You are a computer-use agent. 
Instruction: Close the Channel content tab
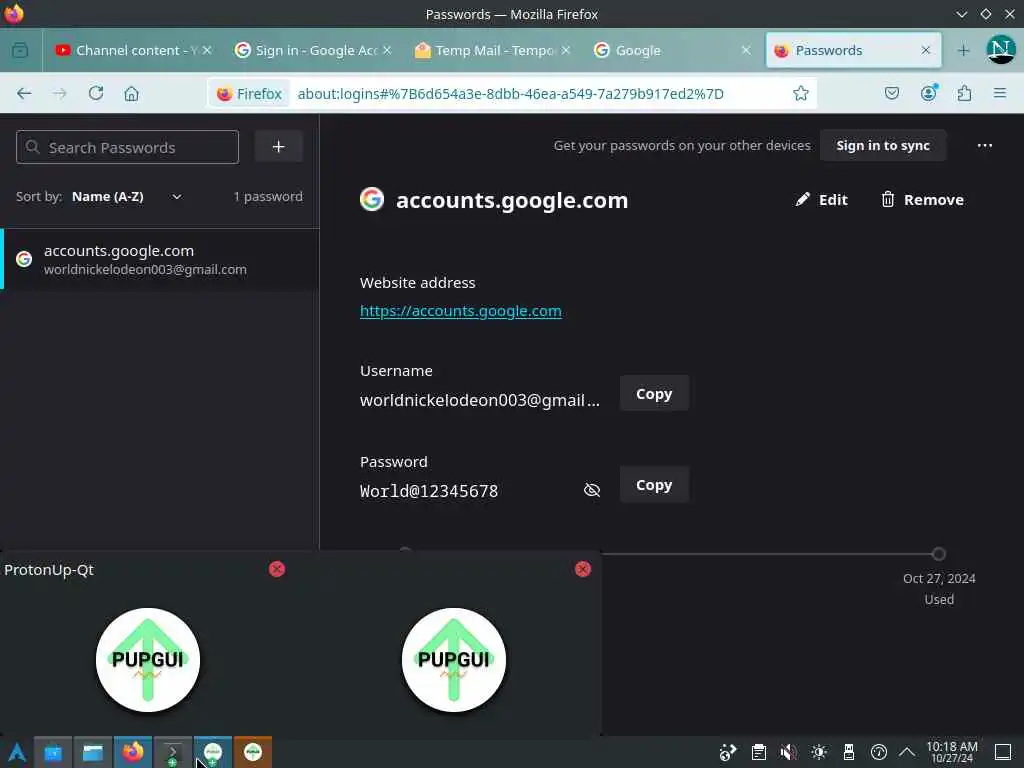(207, 50)
